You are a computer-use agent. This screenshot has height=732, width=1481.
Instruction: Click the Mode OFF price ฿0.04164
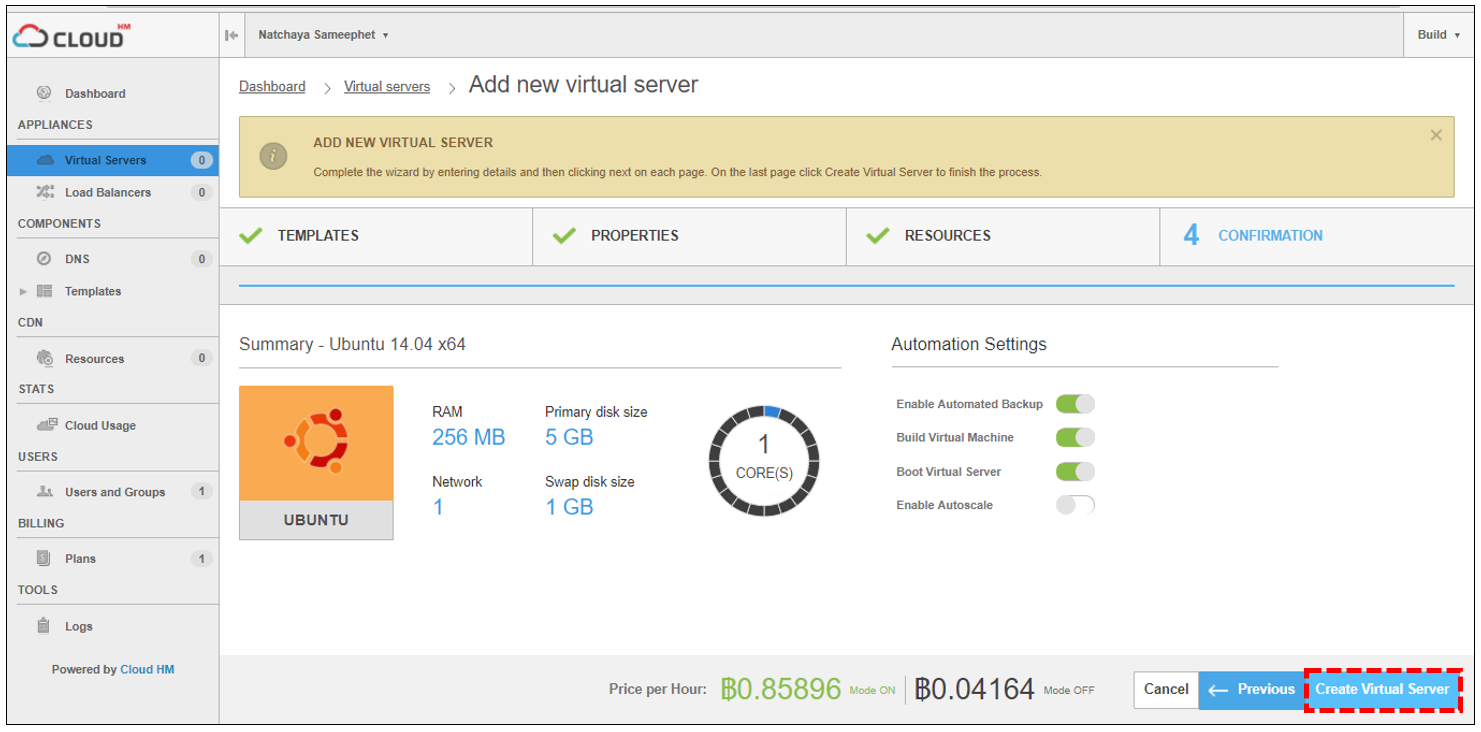(x=975, y=689)
